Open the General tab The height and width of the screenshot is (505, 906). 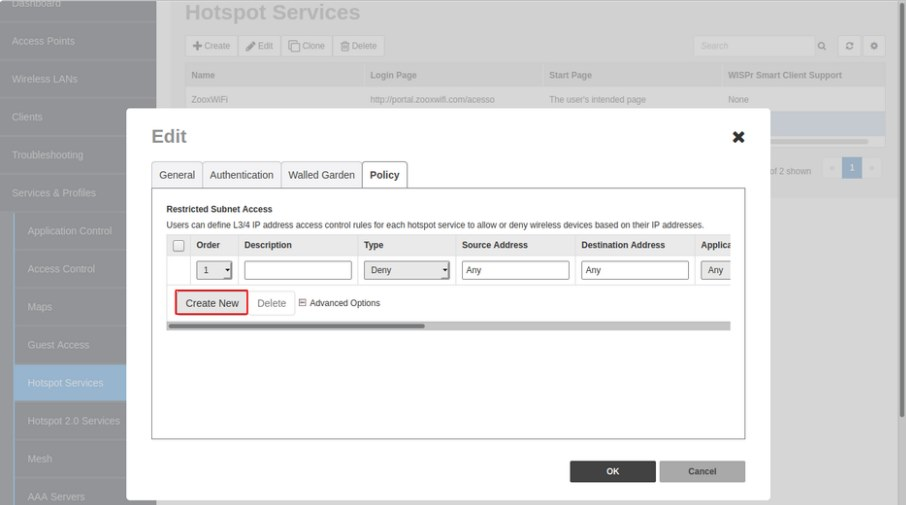pyautogui.click(x=177, y=175)
